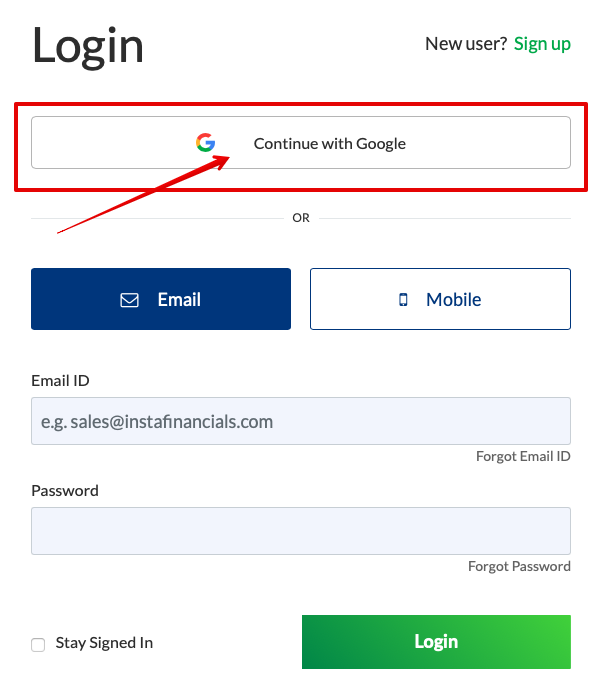Viewport: 602px width, 694px height.
Task: Click the Login page heading
Action: point(88,46)
